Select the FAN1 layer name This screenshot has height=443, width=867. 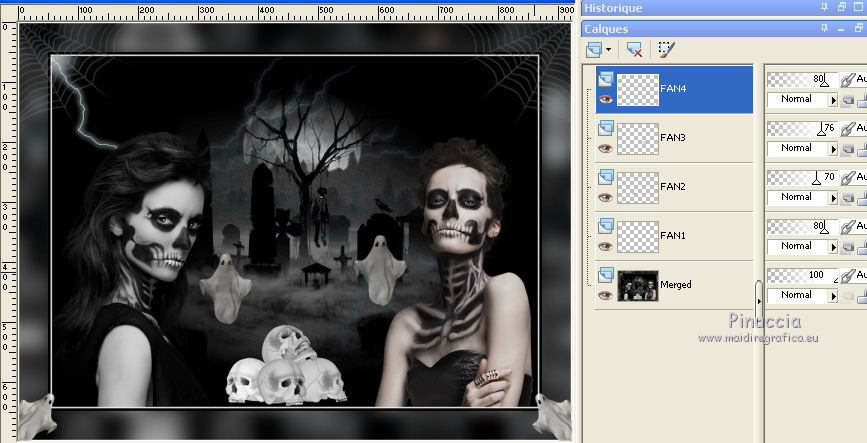pyautogui.click(x=673, y=235)
